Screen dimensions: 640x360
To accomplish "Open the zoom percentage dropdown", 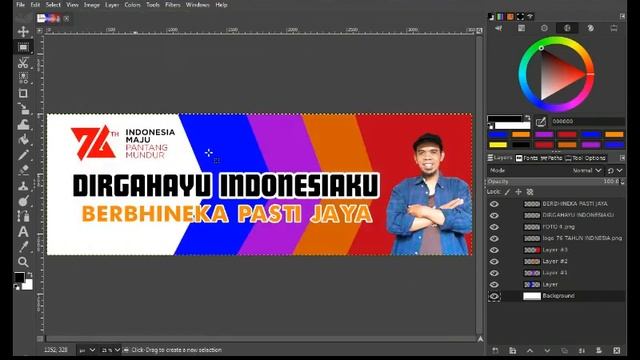I will click(x=111, y=350).
